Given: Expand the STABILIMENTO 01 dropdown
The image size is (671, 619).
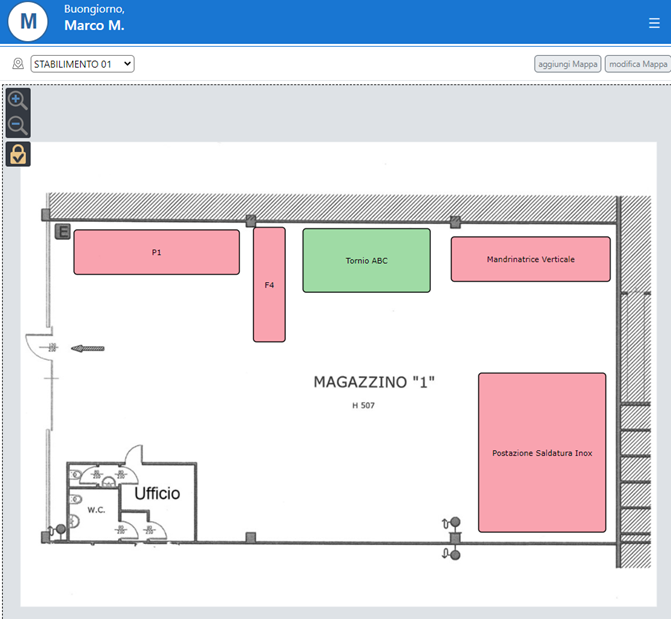Looking at the screenshot, I should (x=82, y=64).
